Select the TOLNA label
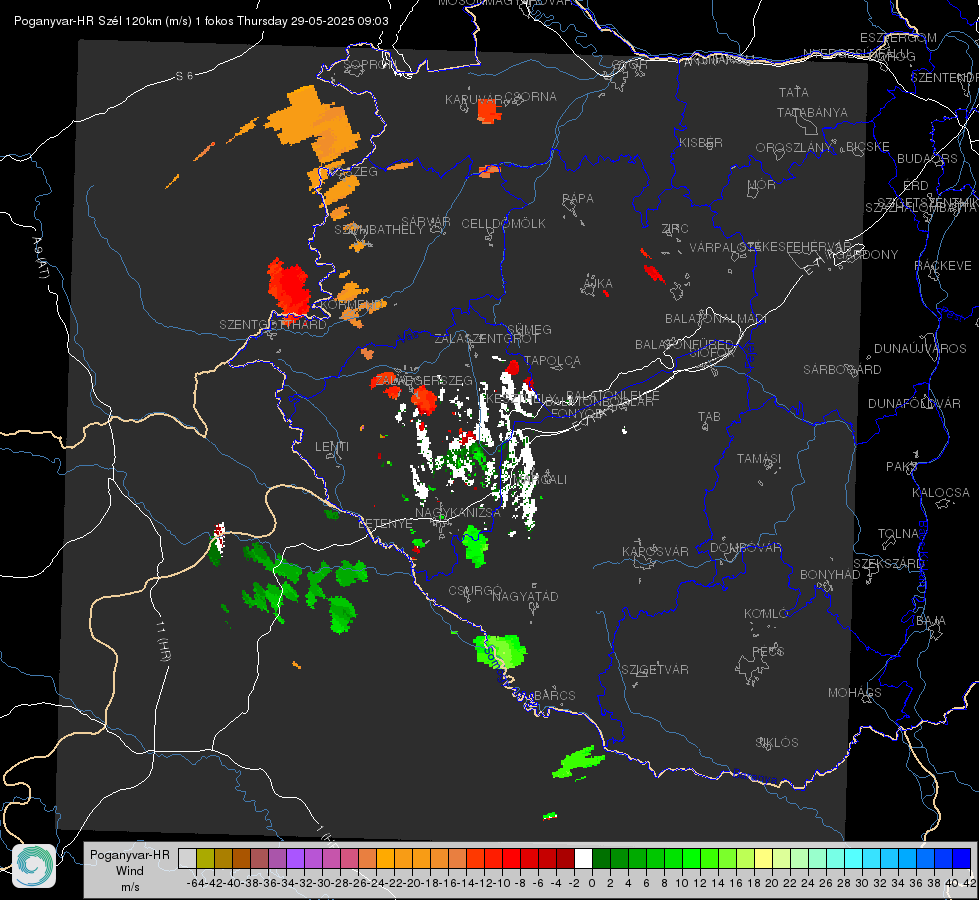 898,534
